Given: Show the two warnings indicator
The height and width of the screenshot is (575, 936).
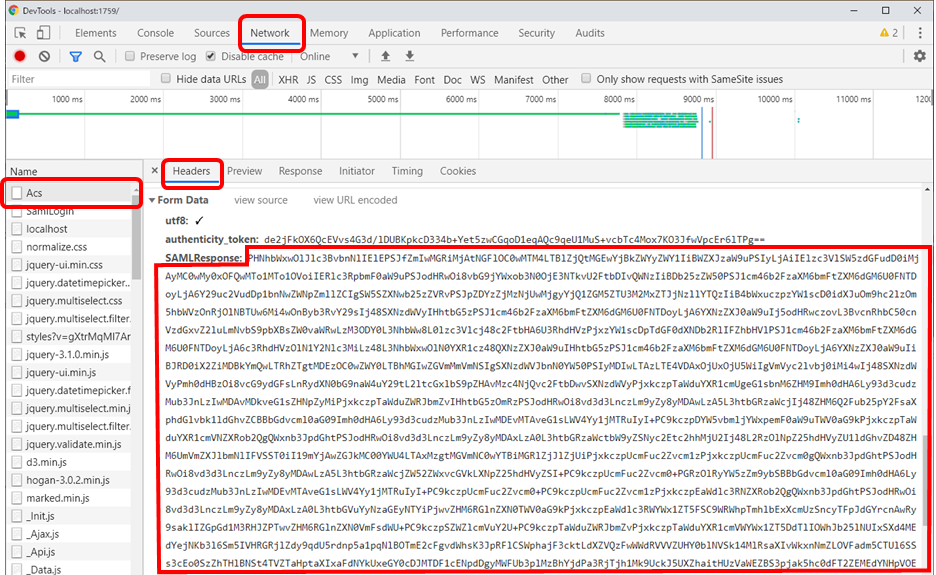Looking at the screenshot, I should 889,33.
